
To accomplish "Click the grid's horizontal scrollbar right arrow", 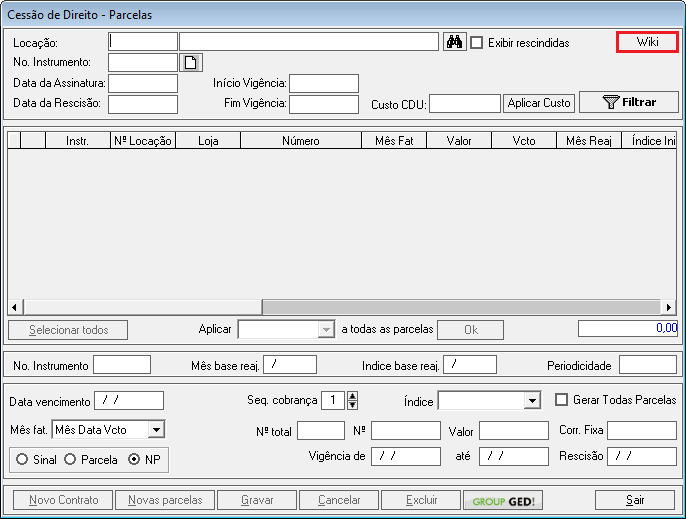I will click(668, 307).
